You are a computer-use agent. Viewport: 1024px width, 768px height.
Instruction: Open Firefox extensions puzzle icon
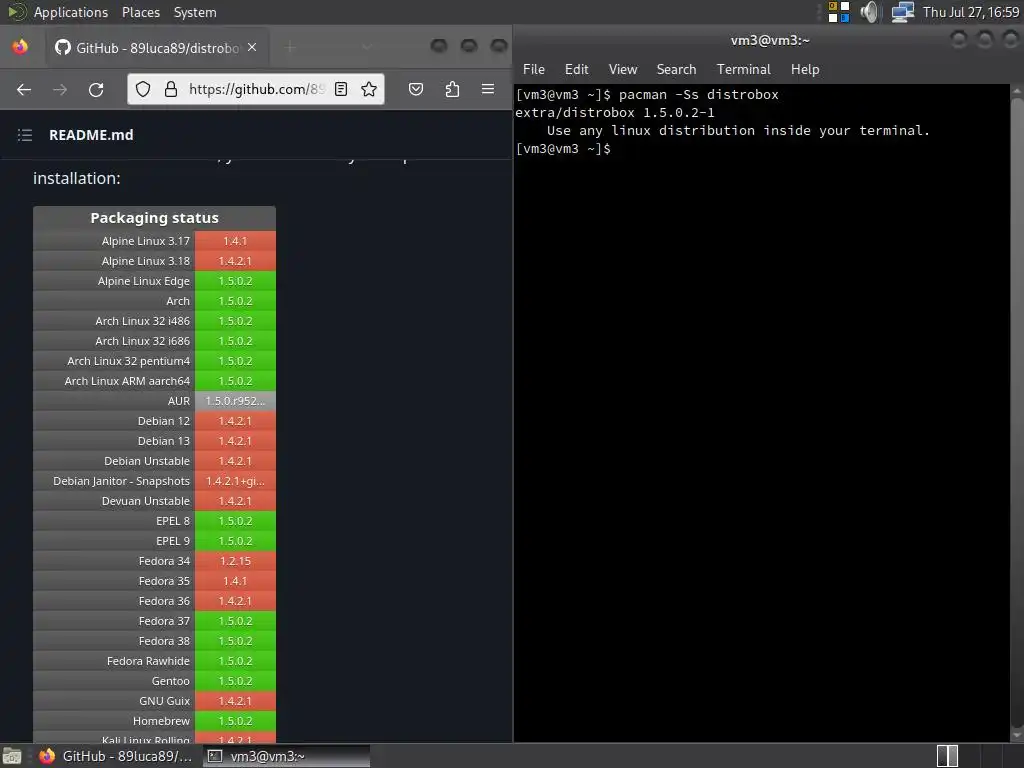tap(452, 89)
